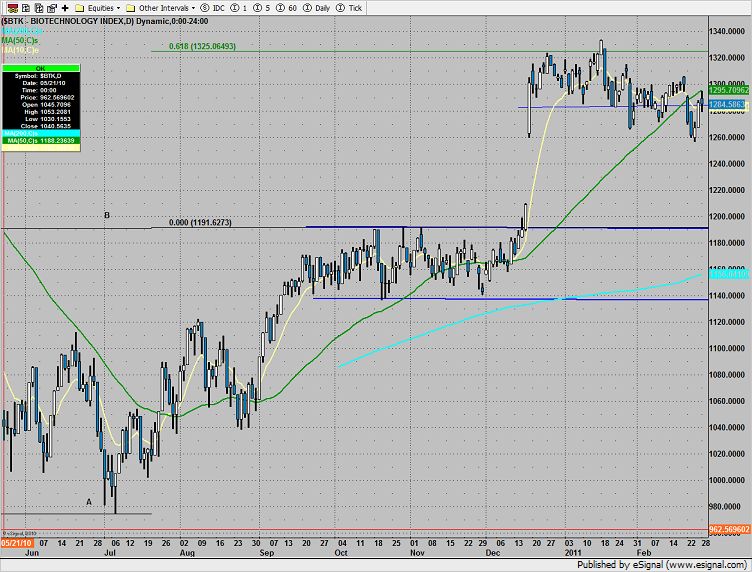Switch to the 5-minute interval
Image resolution: width=752 pixels, height=572 pixels.
click(262, 8)
